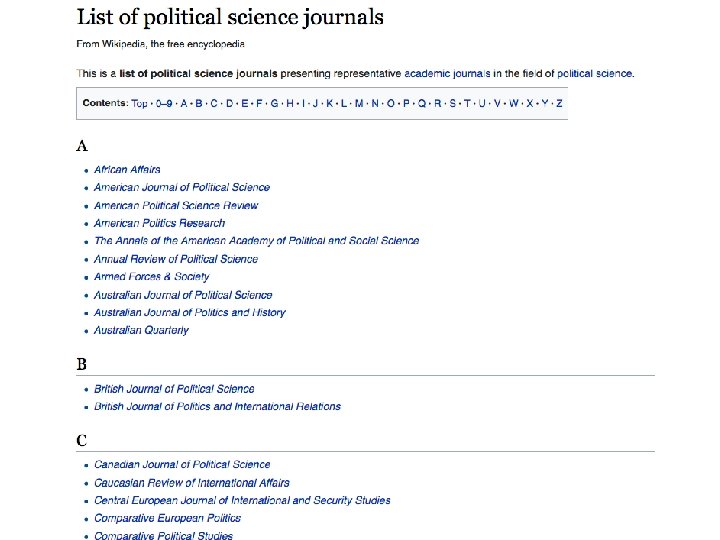
Task: Jump to section I in contents
Action: (x=303, y=103)
